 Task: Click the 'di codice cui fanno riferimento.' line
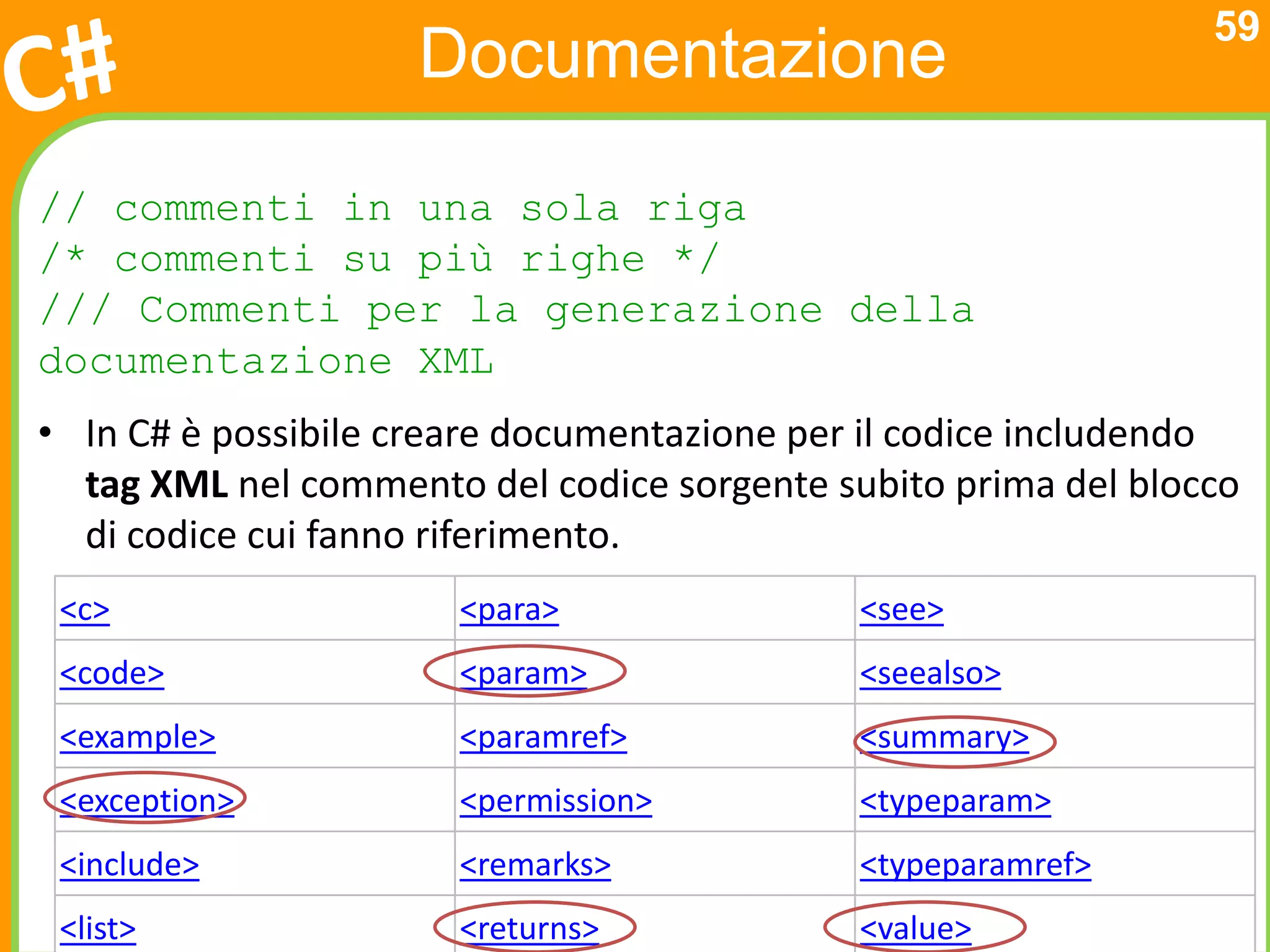tap(352, 535)
